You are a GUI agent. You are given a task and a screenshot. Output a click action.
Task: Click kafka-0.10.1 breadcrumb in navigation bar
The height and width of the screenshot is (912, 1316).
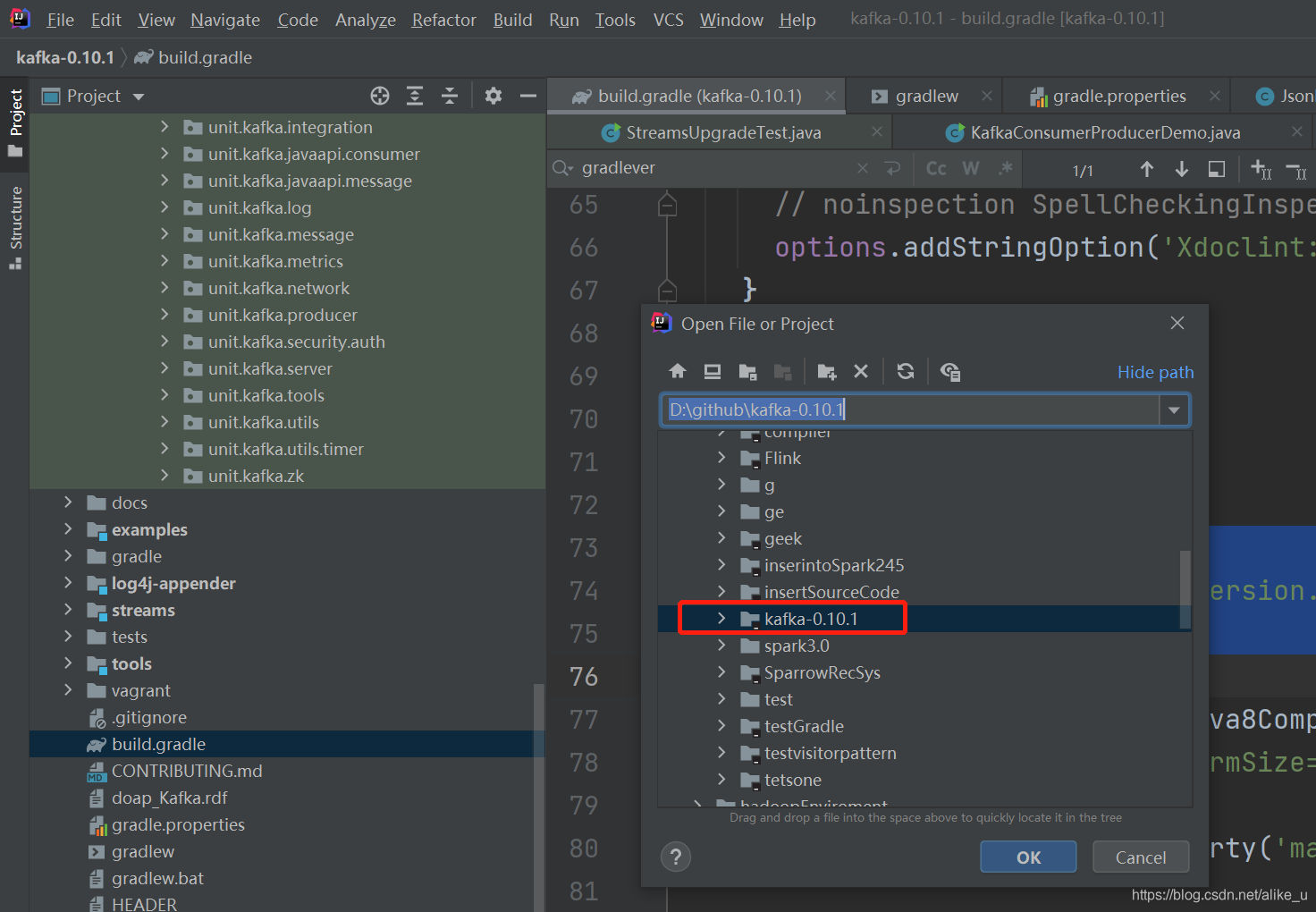coord(65,57)
